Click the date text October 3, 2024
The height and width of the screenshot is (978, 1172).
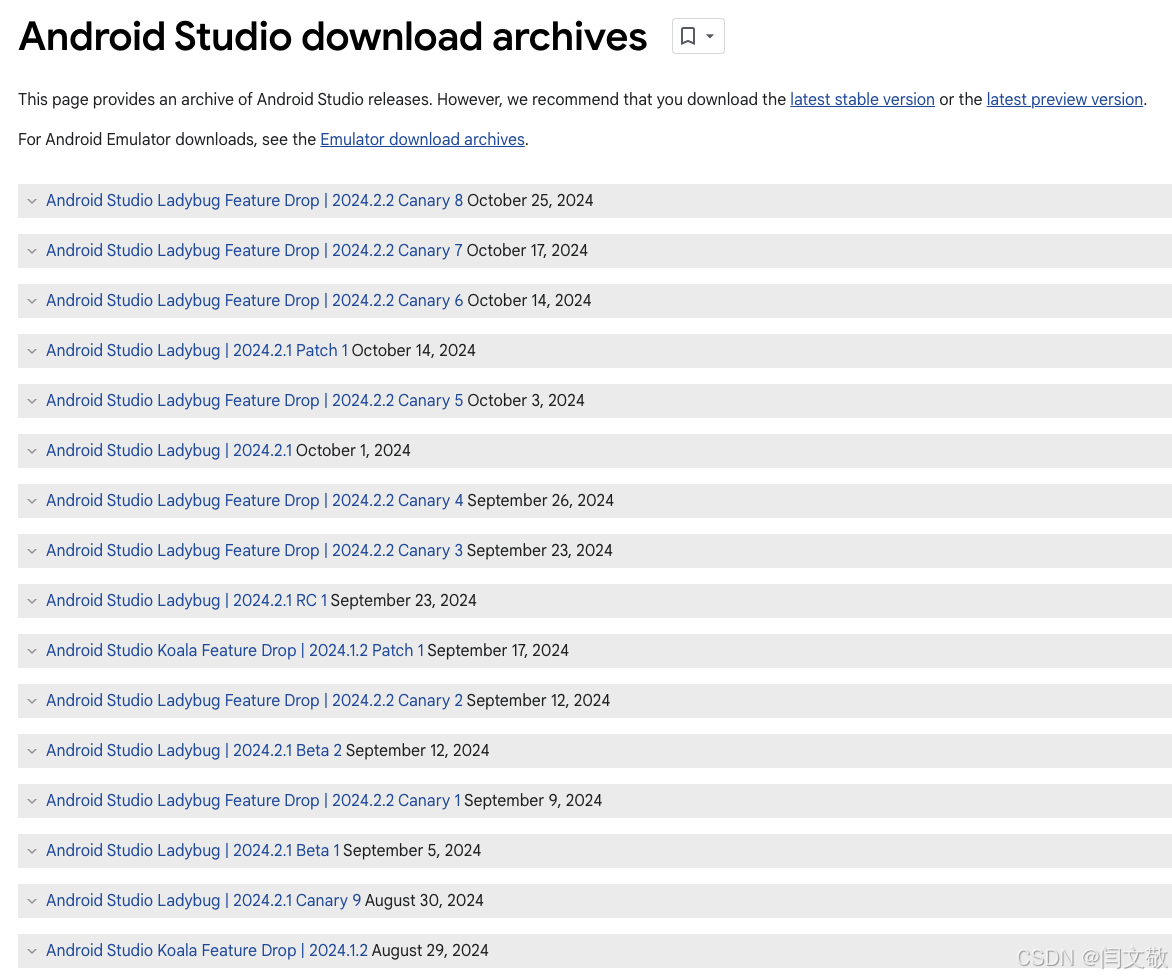pos(525,401)
